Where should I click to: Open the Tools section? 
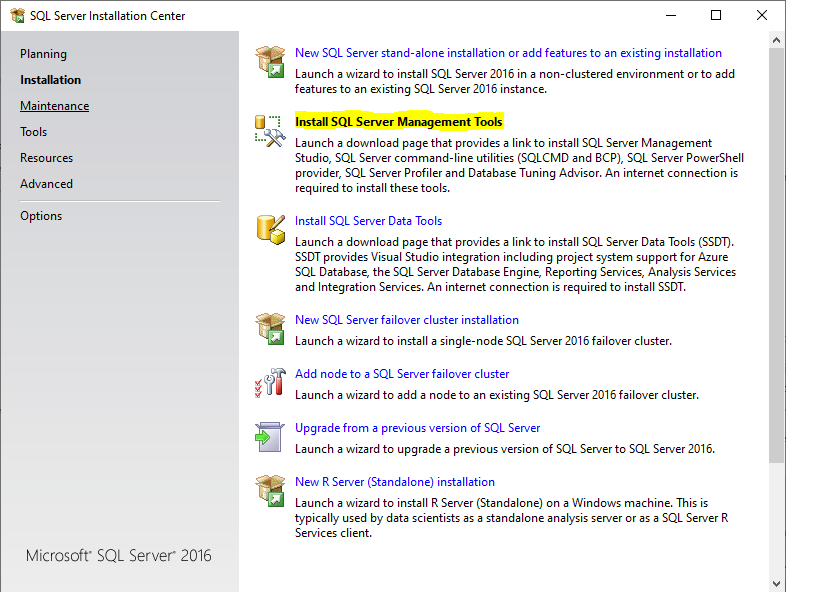pos(33,131)
